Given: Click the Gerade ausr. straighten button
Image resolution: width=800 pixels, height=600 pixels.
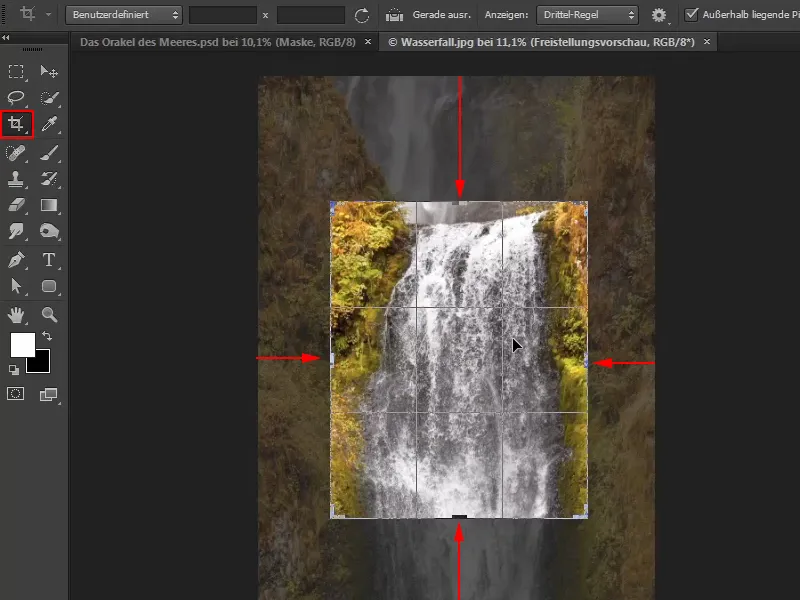Looking at the screenshot, I should (x=428, y=15).
